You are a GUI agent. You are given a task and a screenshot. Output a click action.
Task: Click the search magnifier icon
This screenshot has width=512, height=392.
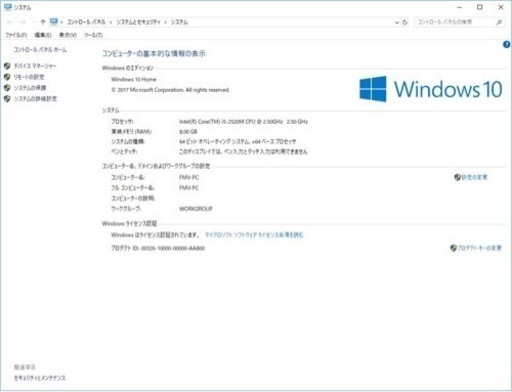(499, 22)
